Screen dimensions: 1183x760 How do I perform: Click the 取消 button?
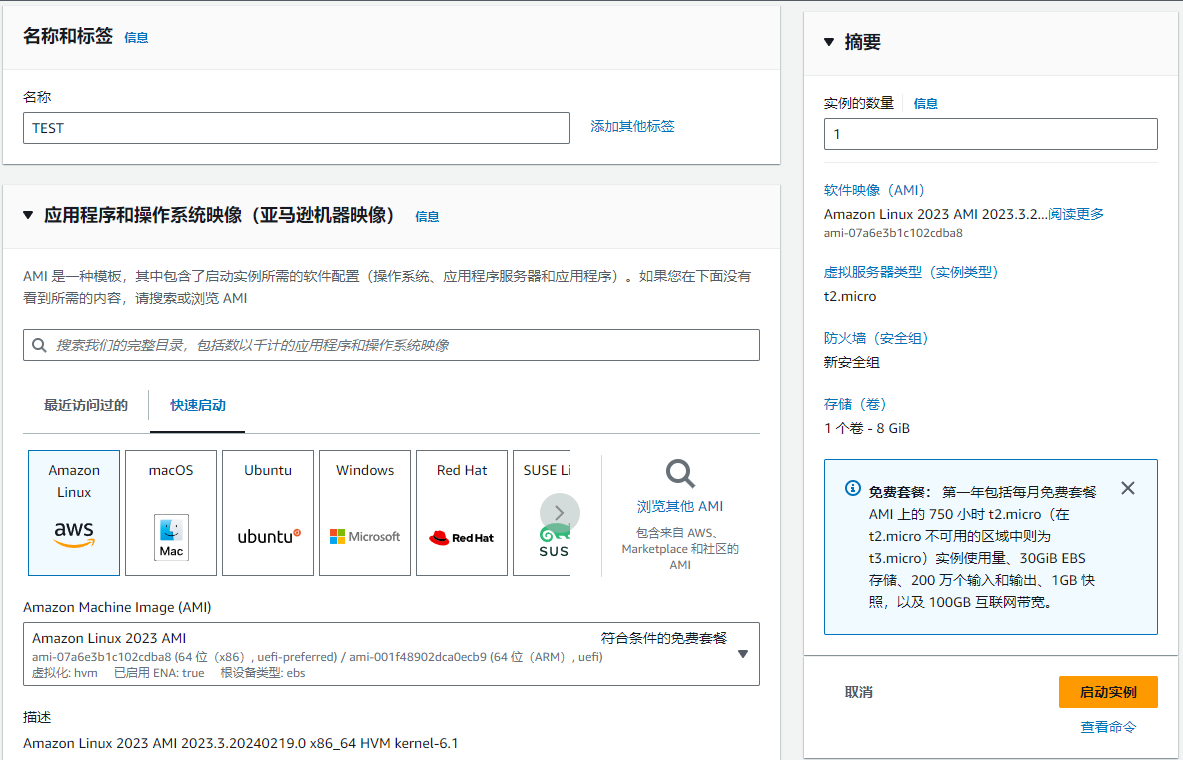point(858,692)
